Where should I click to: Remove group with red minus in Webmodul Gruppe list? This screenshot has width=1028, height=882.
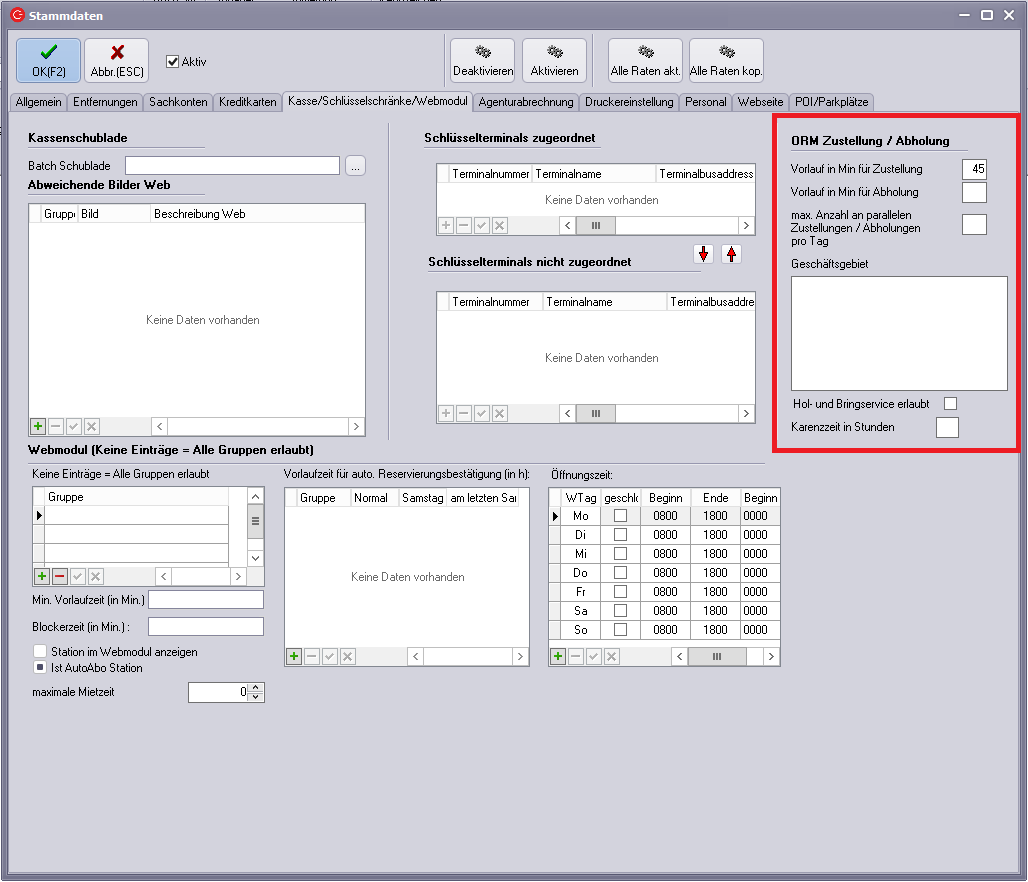(x=59, y=576)
